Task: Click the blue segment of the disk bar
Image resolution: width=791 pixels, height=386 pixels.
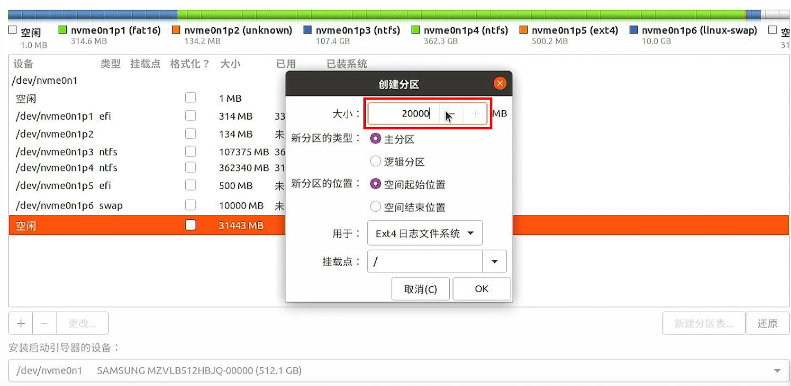Action: coord(93,15)
